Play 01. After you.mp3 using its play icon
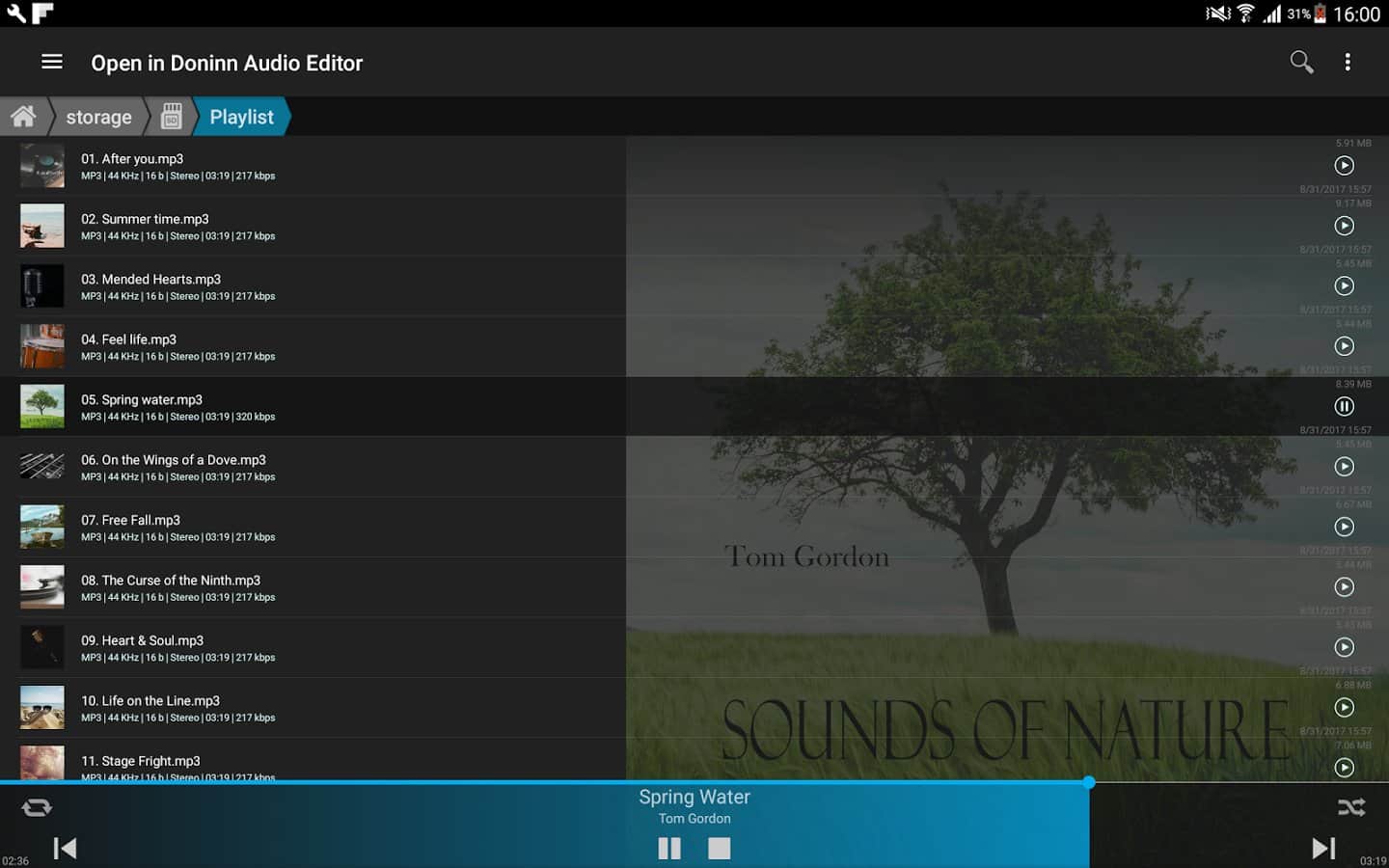 click(1344, 166)
